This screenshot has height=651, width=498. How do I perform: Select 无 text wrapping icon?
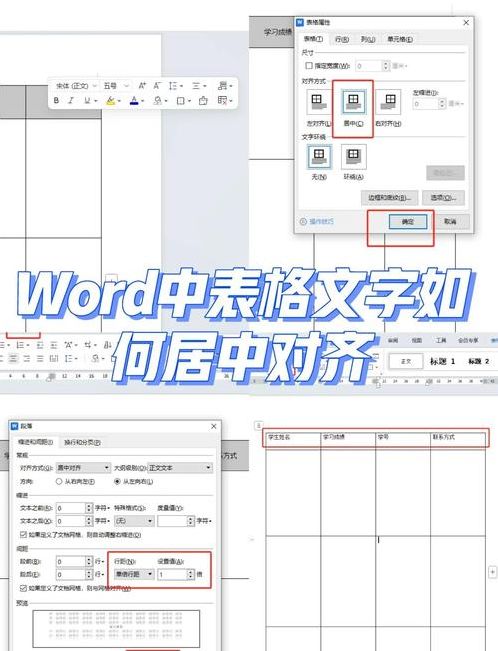(319, 157)
